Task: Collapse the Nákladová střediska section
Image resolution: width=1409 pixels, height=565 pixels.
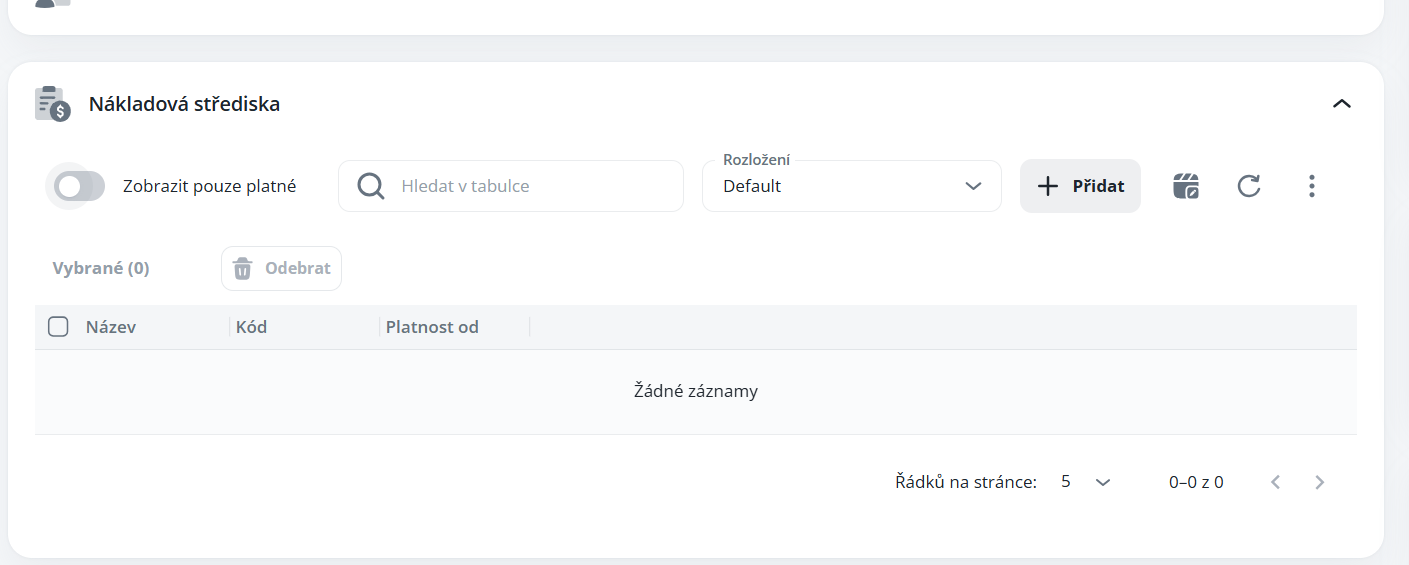Action: pyautogui.click(x=1342, y=103)
